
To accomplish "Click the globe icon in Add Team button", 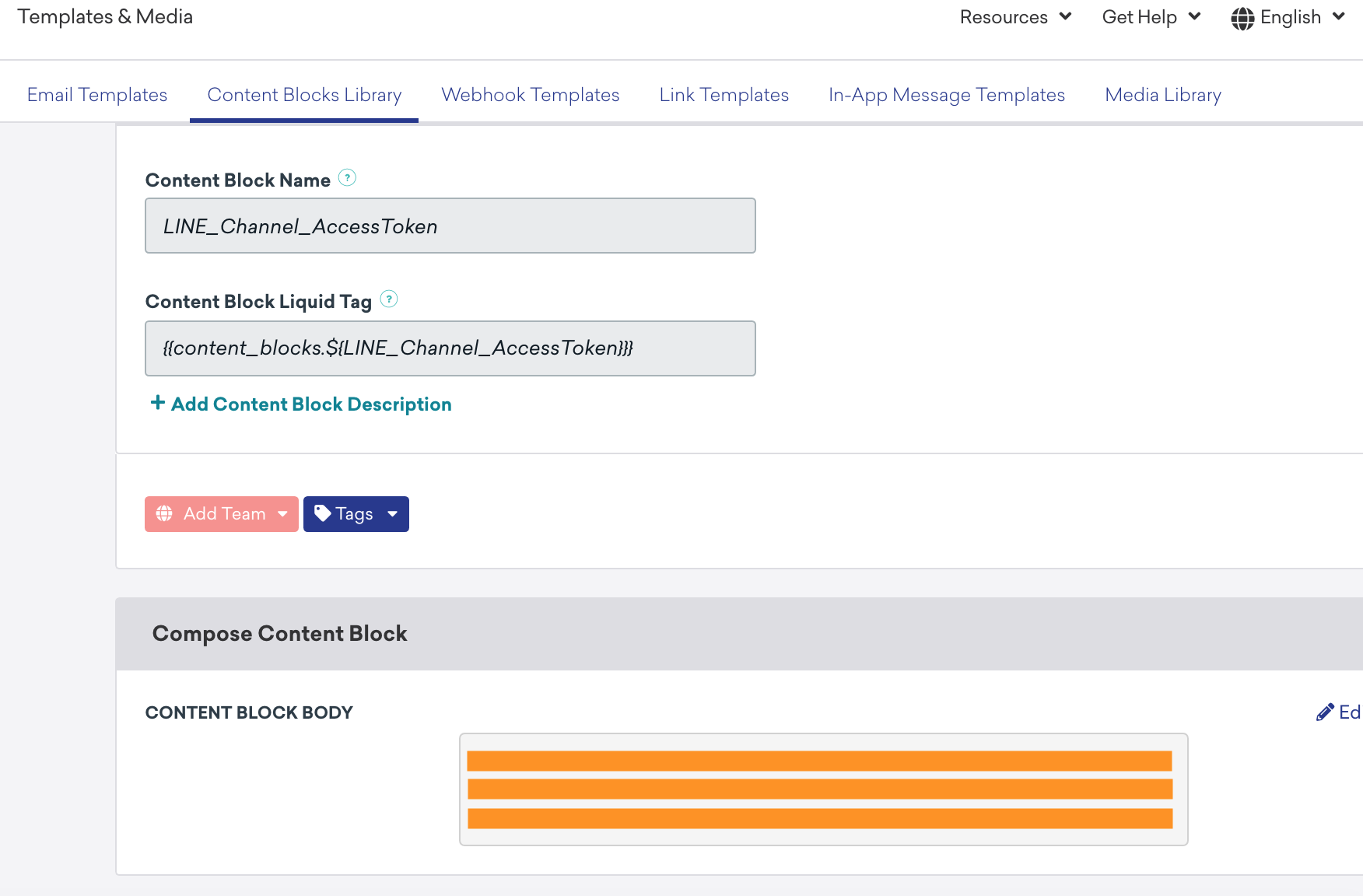I will click(164, 514).
